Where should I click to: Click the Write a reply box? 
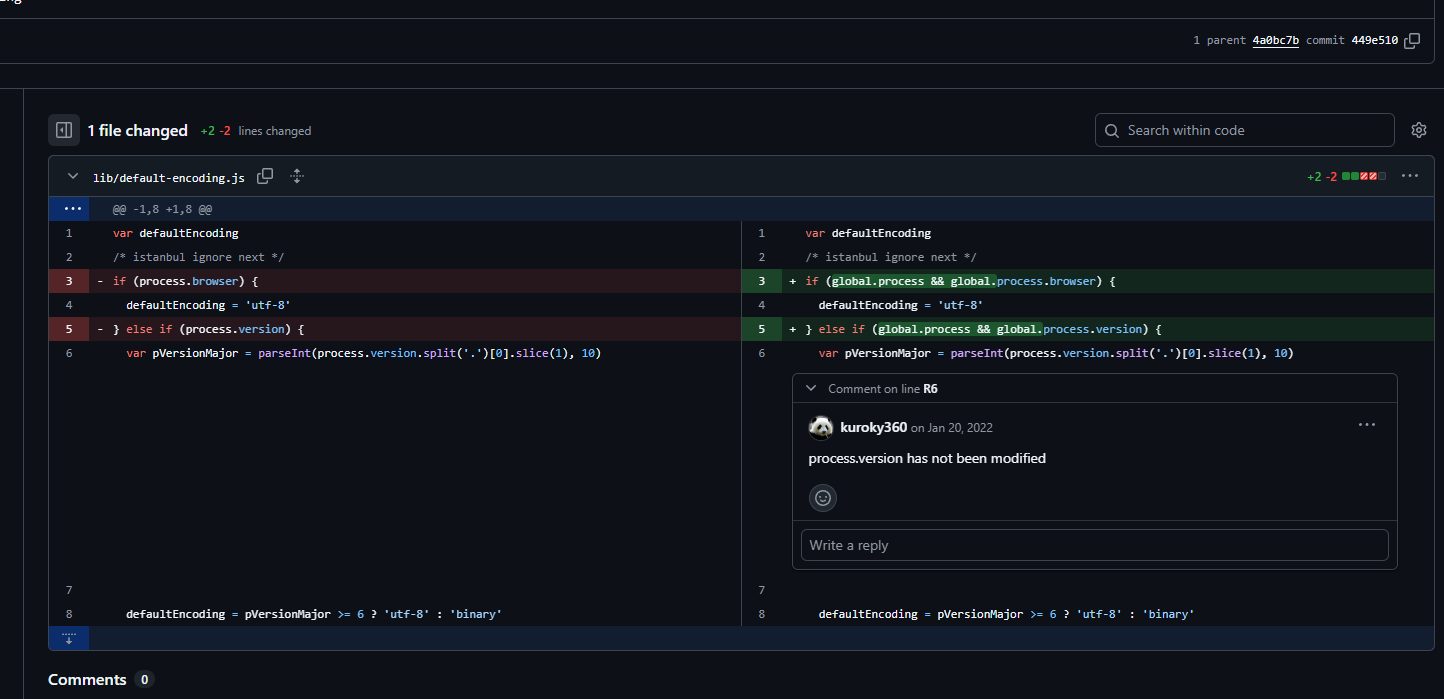click(1094, 545)
